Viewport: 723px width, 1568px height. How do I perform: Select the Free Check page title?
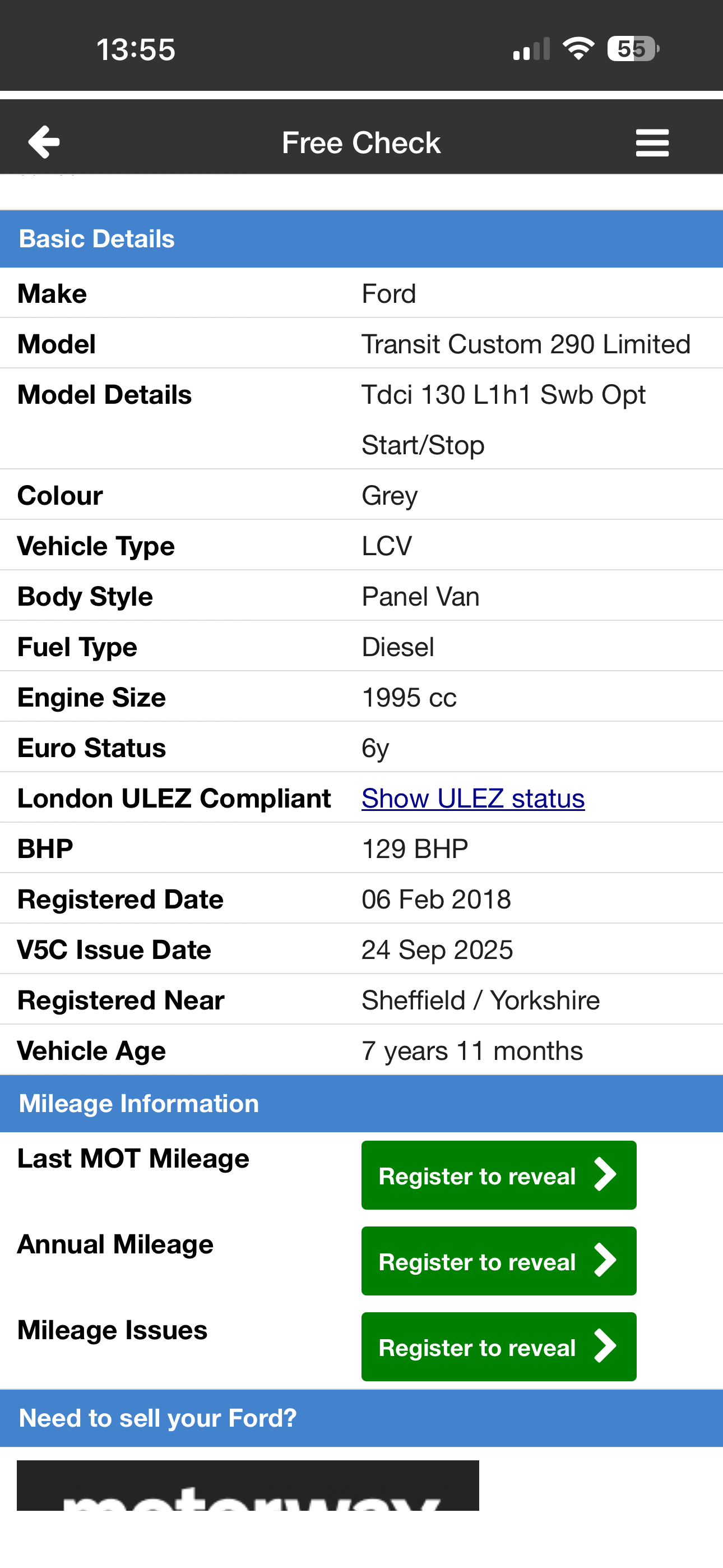click(361, 142)
